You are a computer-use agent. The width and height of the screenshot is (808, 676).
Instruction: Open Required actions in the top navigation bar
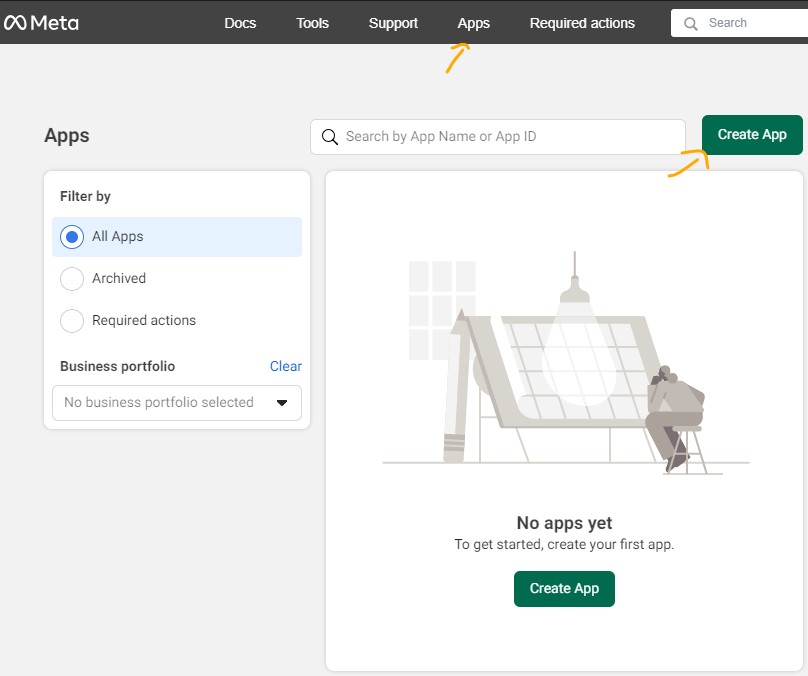(x=582, y=23)
